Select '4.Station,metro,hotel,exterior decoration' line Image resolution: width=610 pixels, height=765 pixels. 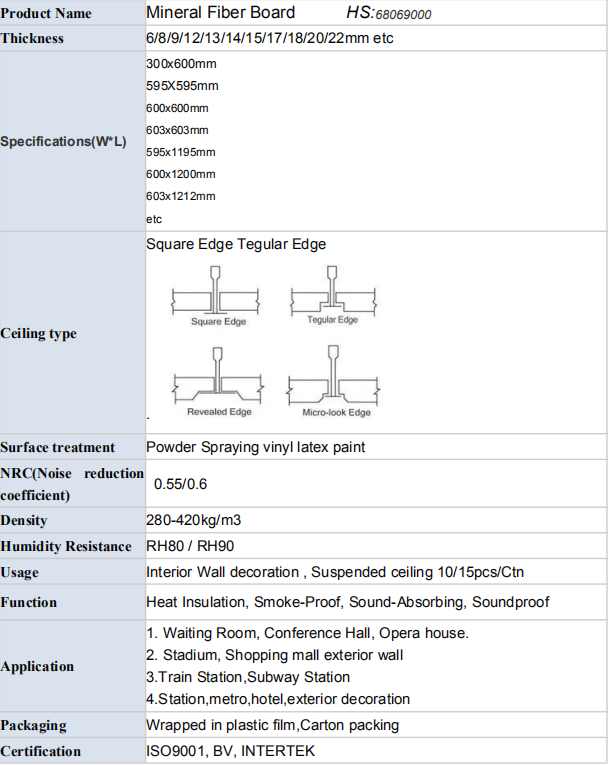[278, 699]
